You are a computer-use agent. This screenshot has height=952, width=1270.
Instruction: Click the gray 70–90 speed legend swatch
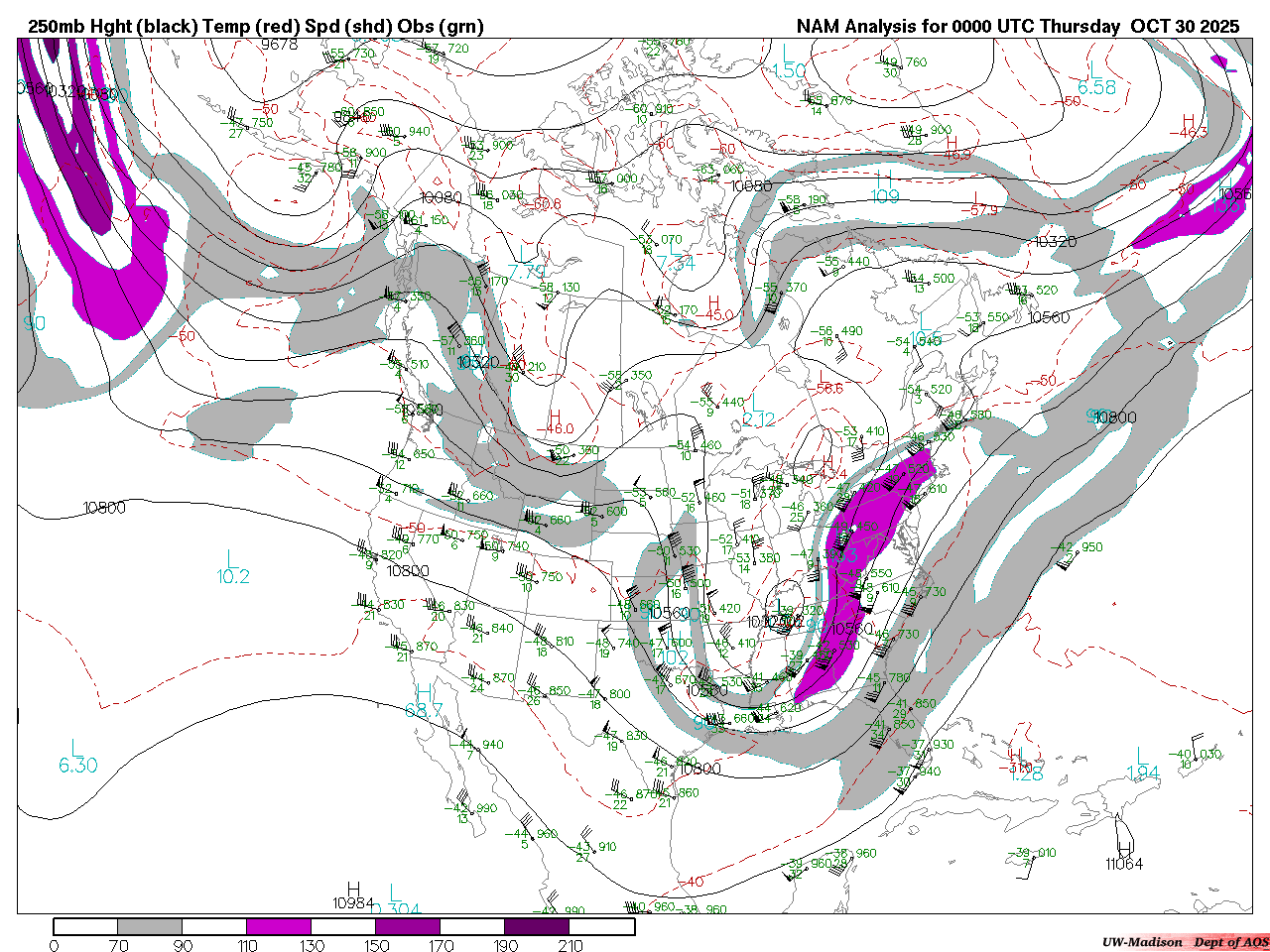click(150, 926)
